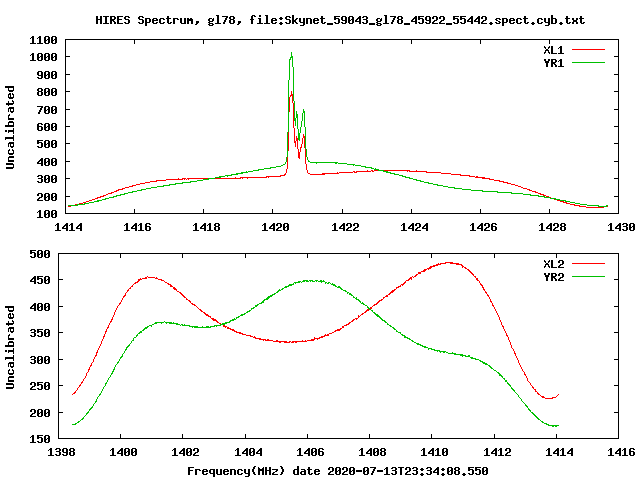Click the green YR1 peak near 1000
Image resolution: width=640 pixels, height=480 pixels.
coord(291,53)
